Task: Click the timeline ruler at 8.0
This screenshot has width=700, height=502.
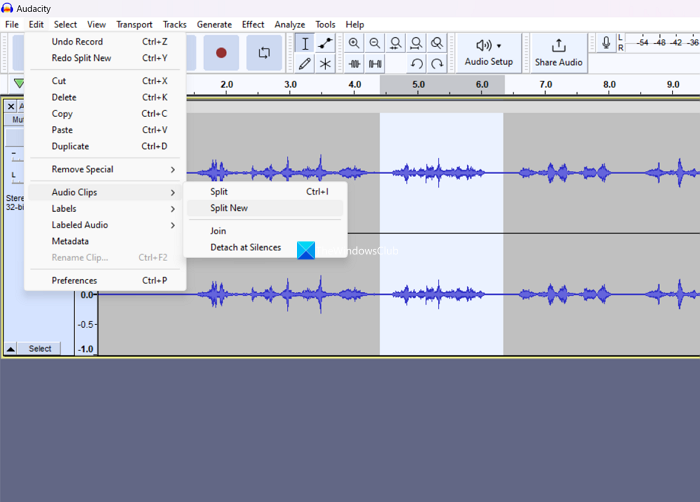Action: [609, 86]
